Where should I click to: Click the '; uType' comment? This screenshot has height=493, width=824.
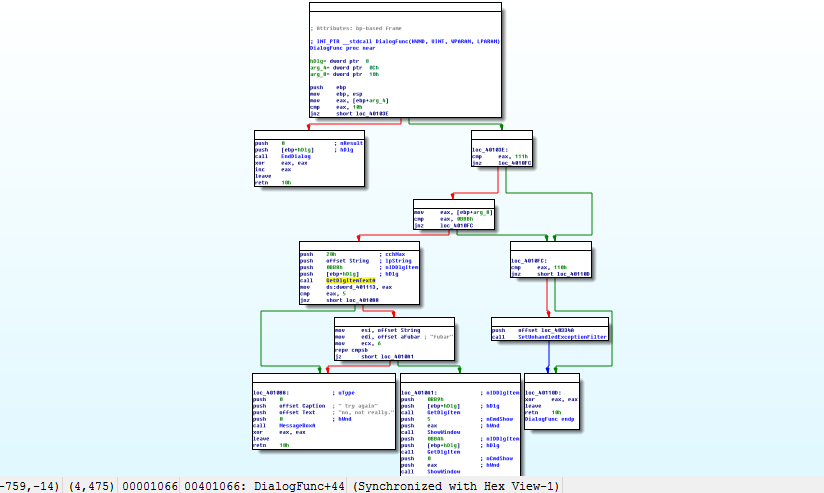(x=343, y=393)
